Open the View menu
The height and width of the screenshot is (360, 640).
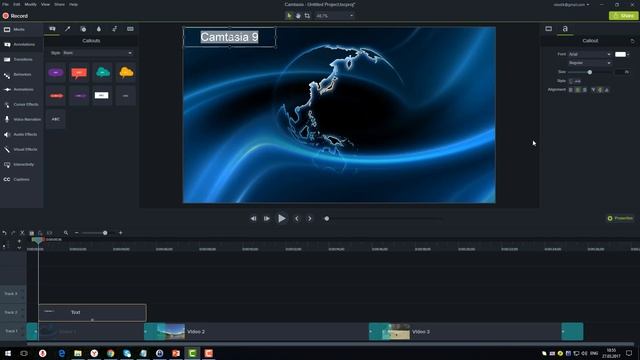[x=45, y=4]
